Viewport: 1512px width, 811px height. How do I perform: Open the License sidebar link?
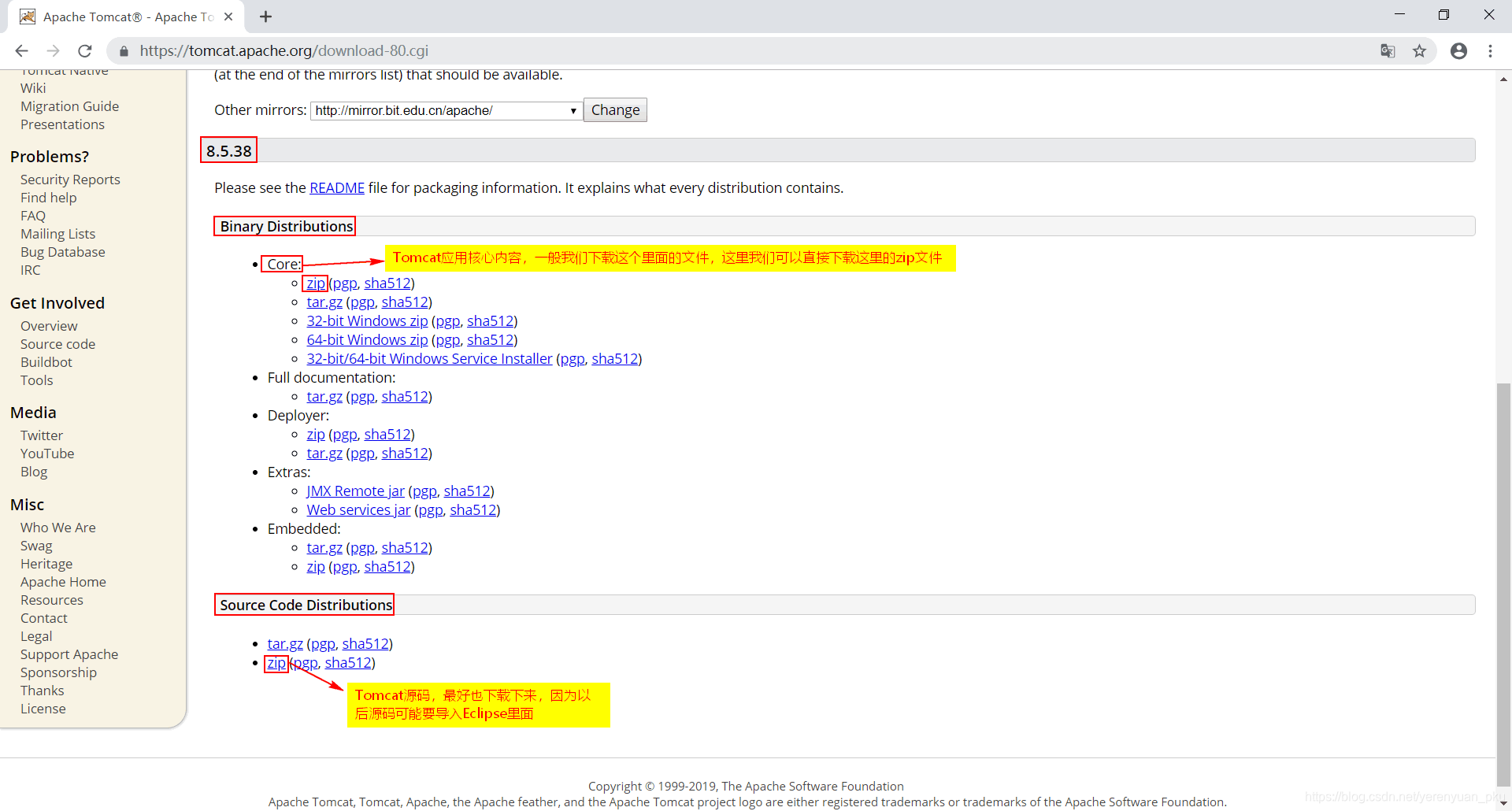coord(43,709)
